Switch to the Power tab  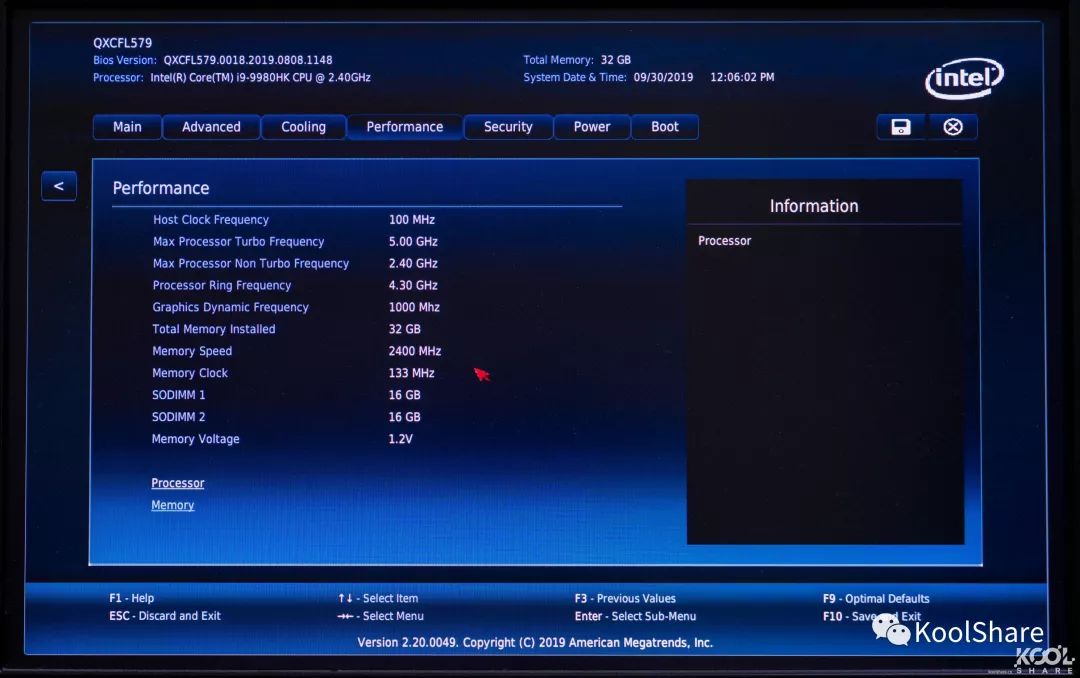point(592,127)
